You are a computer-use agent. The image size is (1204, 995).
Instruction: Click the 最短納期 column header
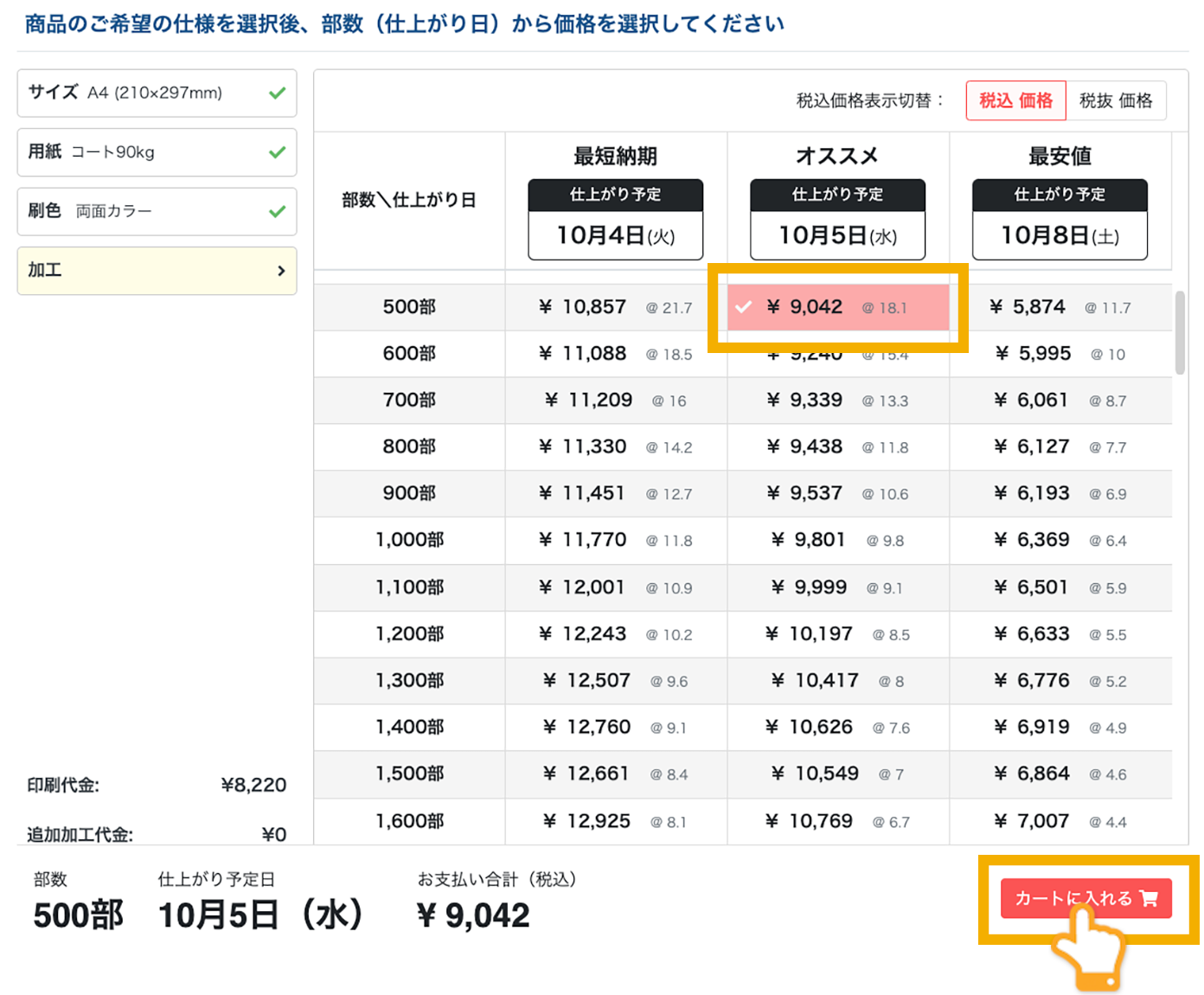614,156
